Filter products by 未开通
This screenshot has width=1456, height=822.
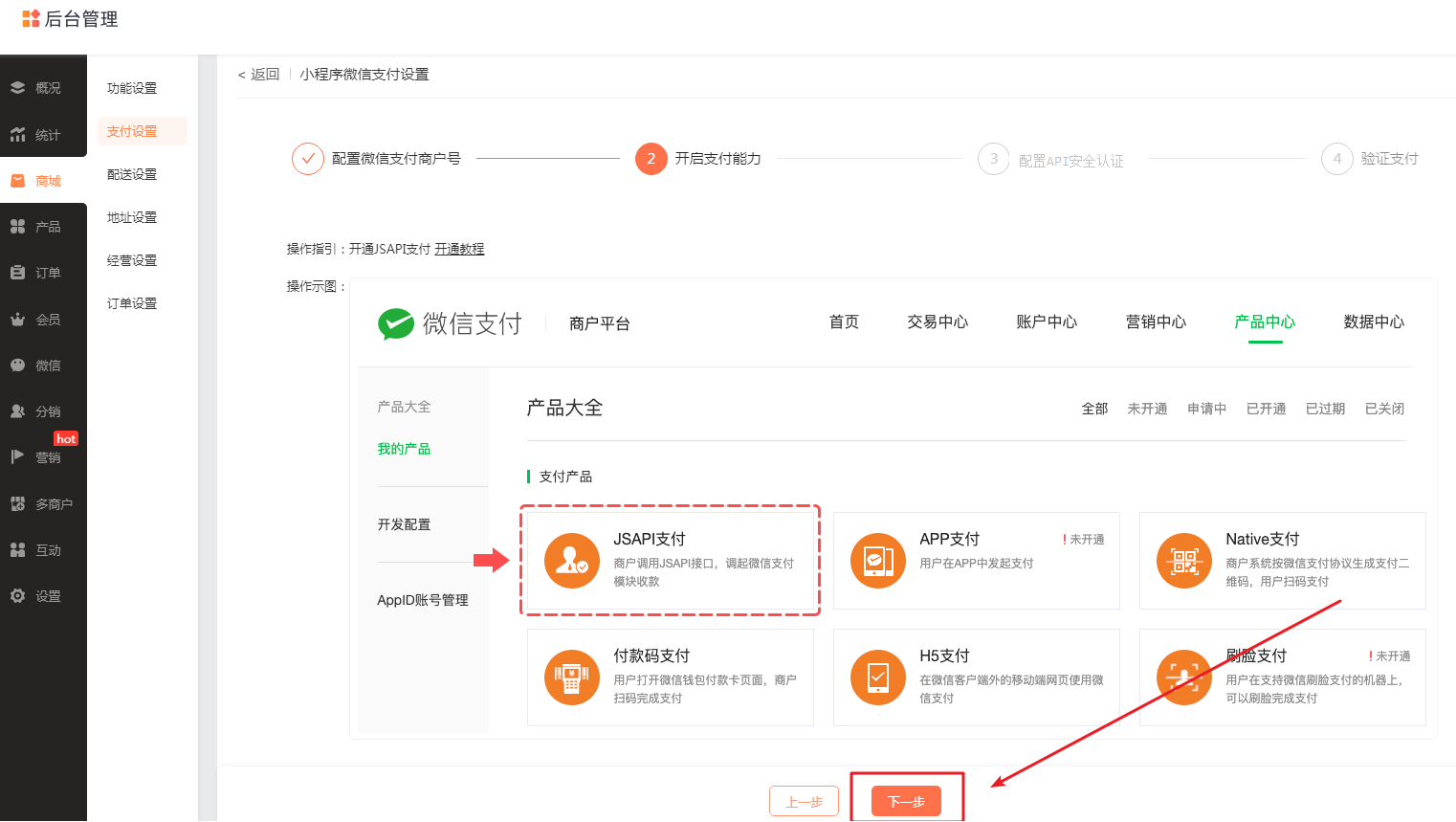coord(1147,409)
